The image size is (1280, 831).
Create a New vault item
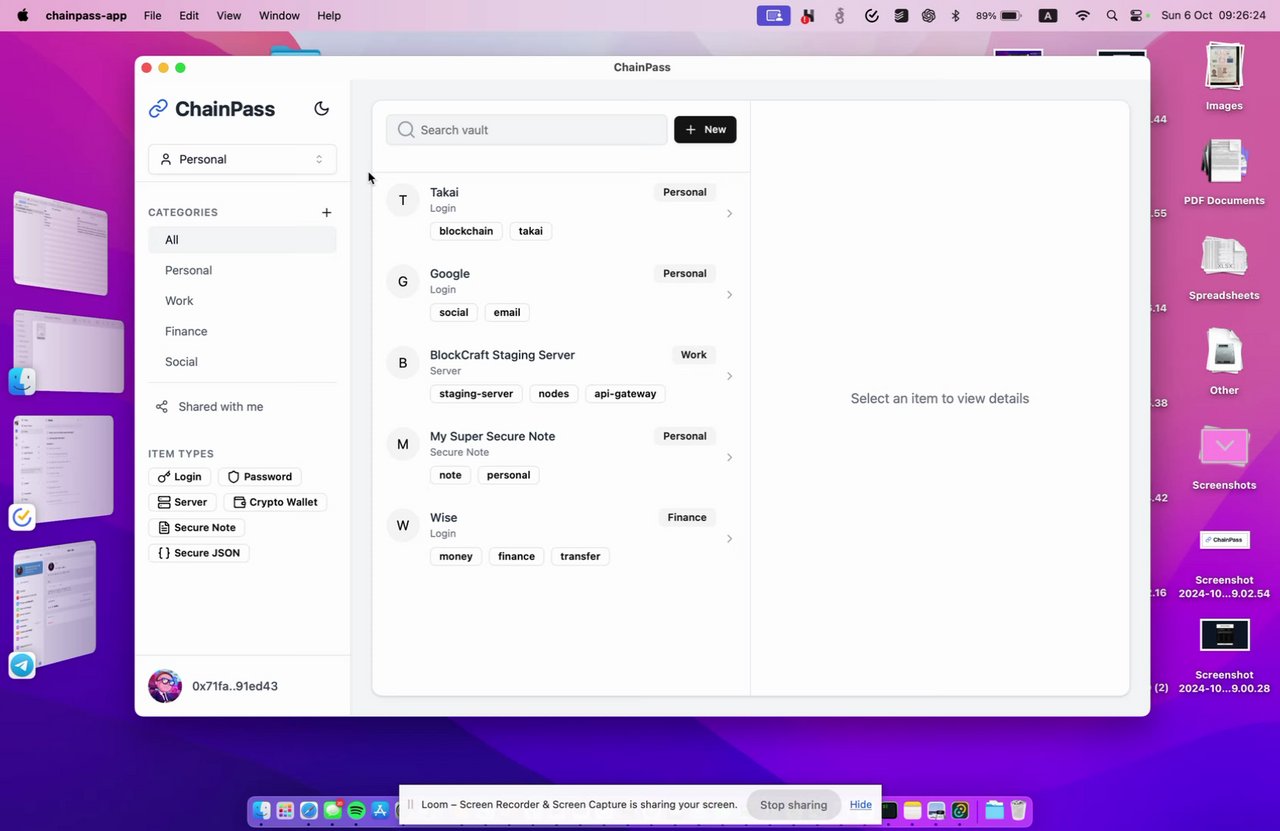tap(705, 130)
